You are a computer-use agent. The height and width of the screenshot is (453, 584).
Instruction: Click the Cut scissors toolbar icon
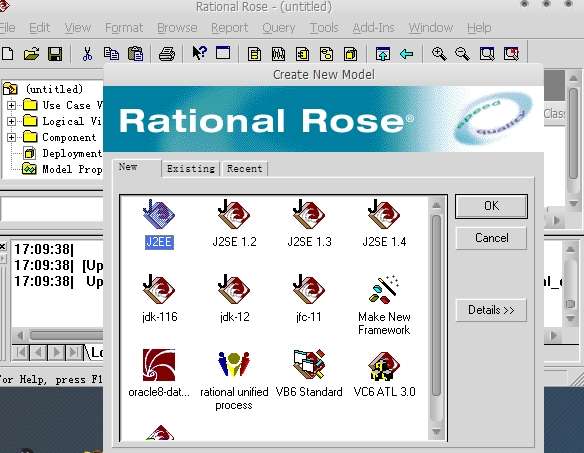point(87,54)
